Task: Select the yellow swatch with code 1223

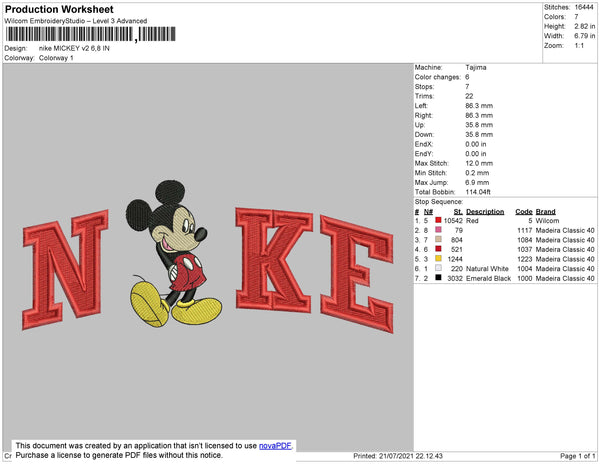Action: pos(438,258)
